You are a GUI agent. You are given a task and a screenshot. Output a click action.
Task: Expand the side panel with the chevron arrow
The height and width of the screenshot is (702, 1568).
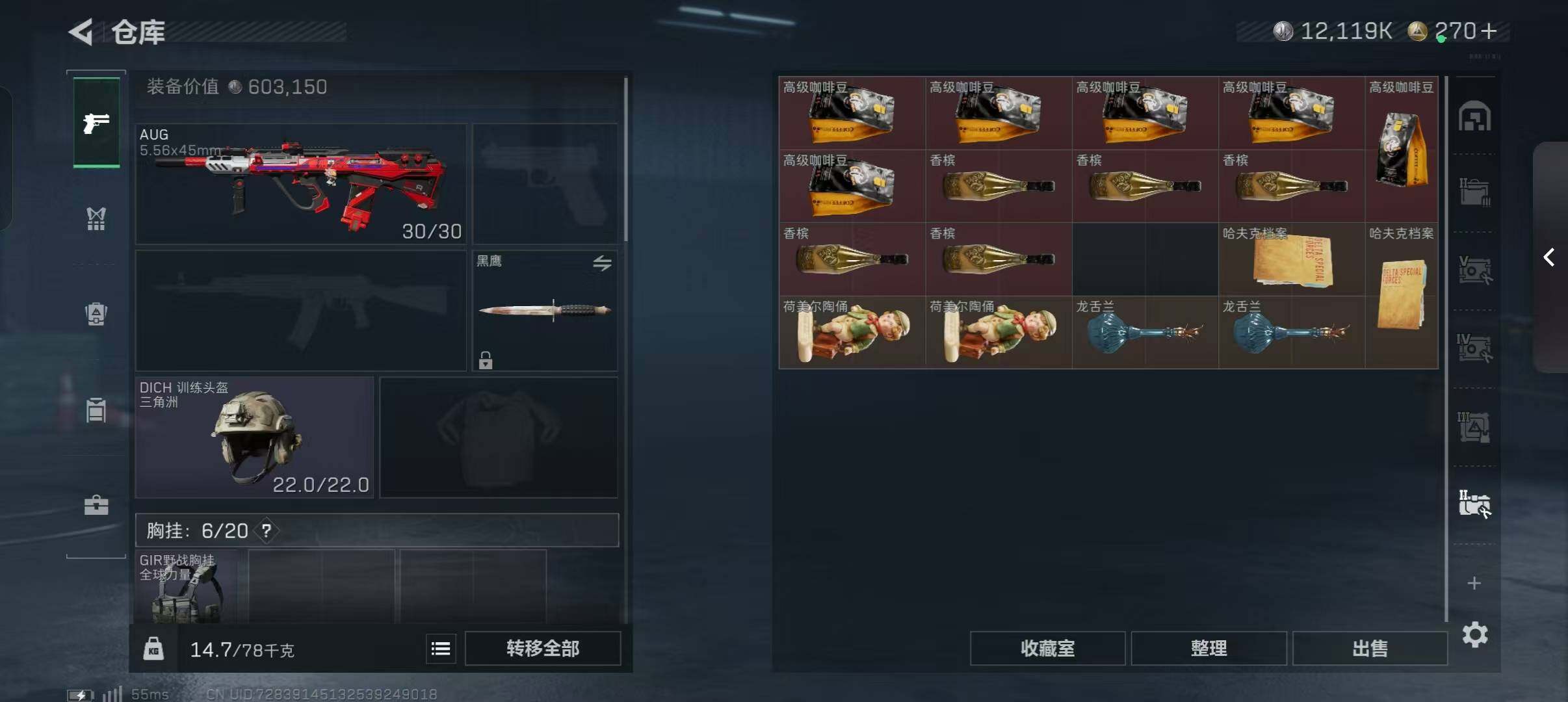pyautogui.click(x=1550, y=257)
